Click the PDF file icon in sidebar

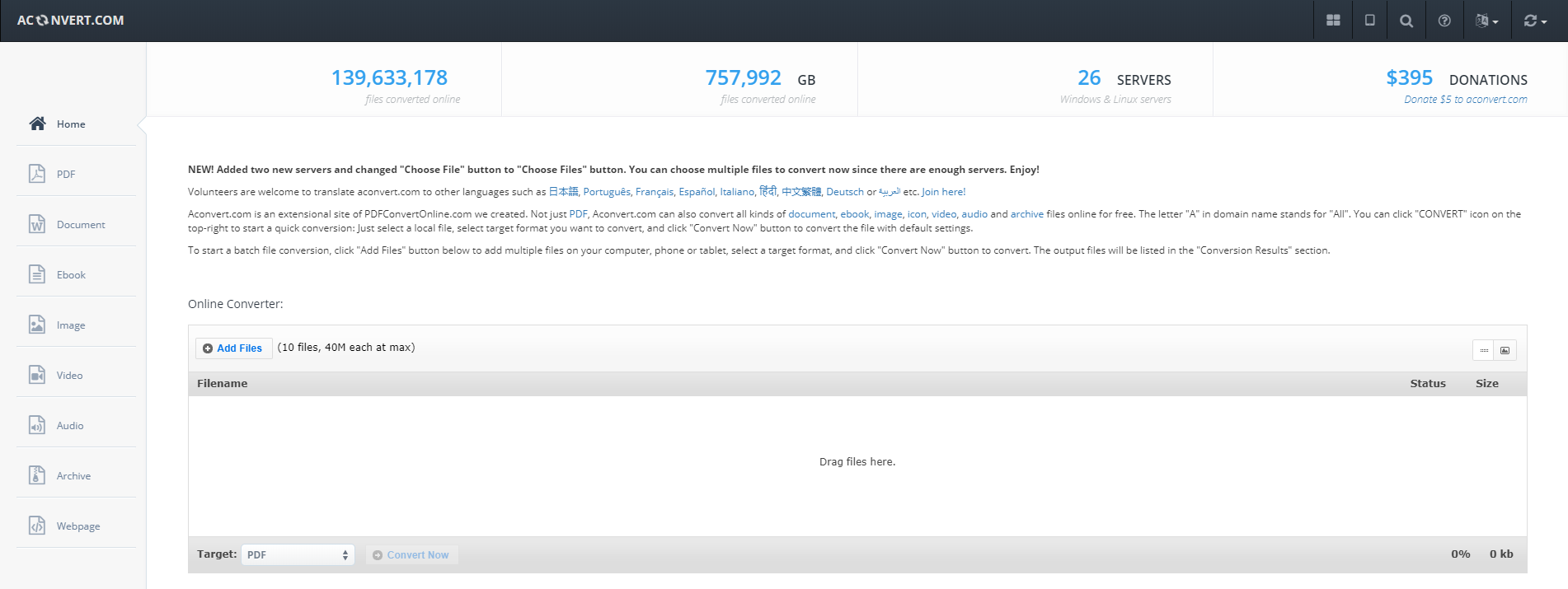click(x=37, y=174)
